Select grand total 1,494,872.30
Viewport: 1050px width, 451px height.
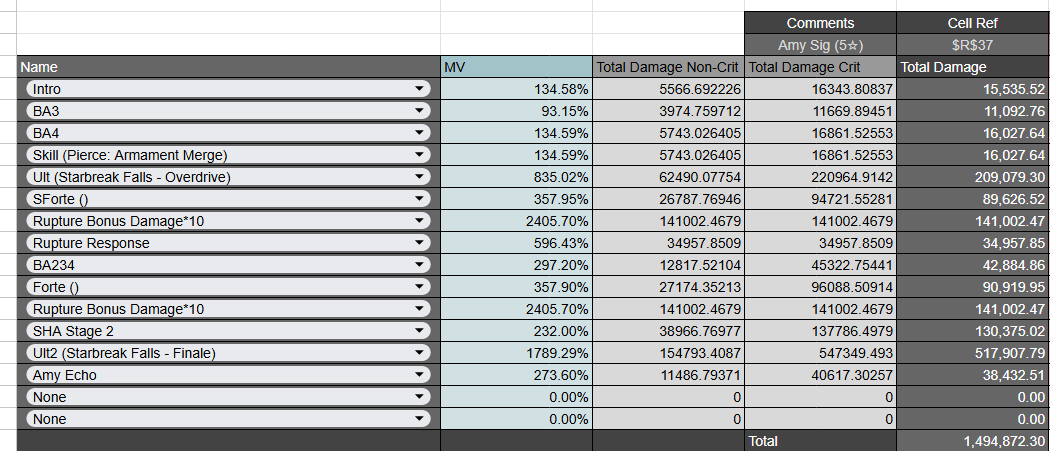973,441
